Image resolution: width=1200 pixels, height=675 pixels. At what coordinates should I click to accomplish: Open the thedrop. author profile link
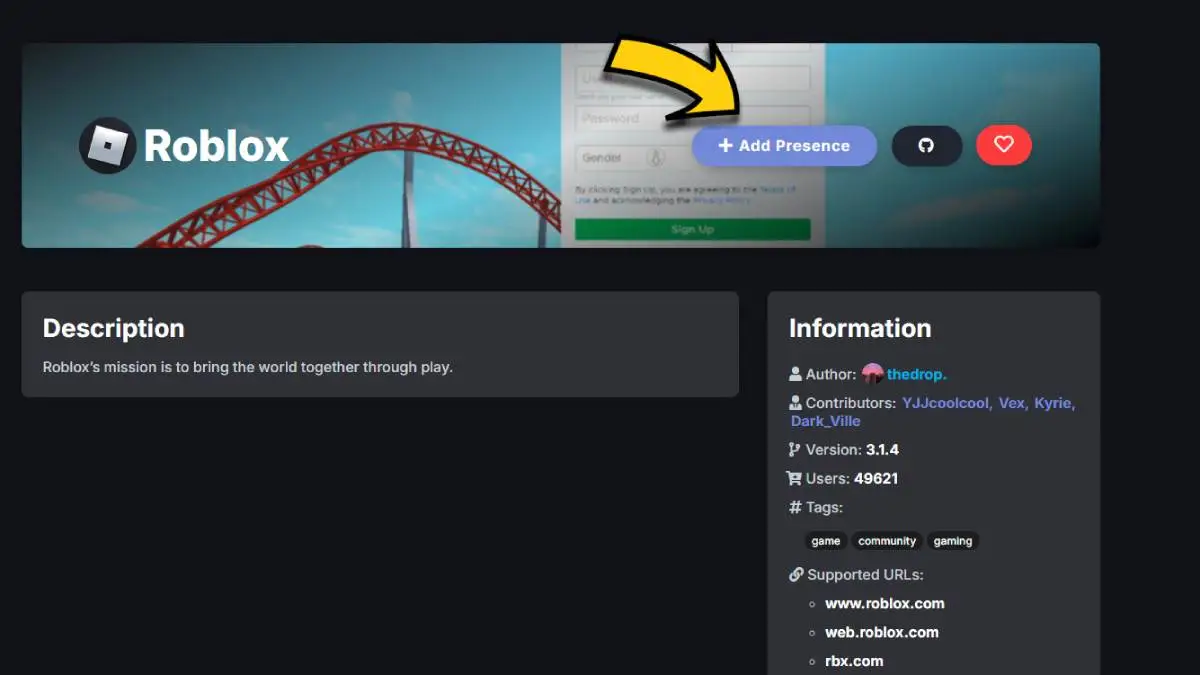pyautogui.click(x=916, y=374)
